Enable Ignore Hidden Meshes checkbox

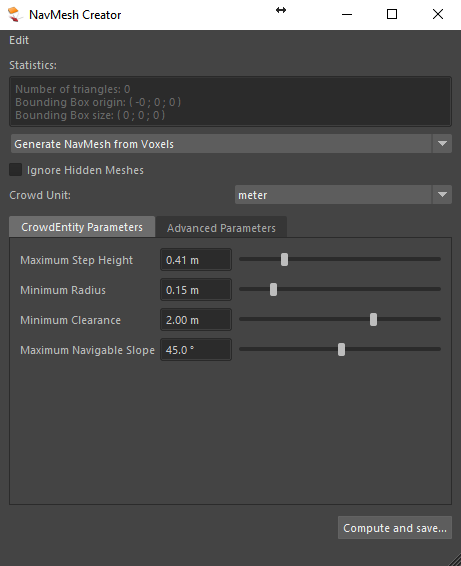(x=16, y=170)
